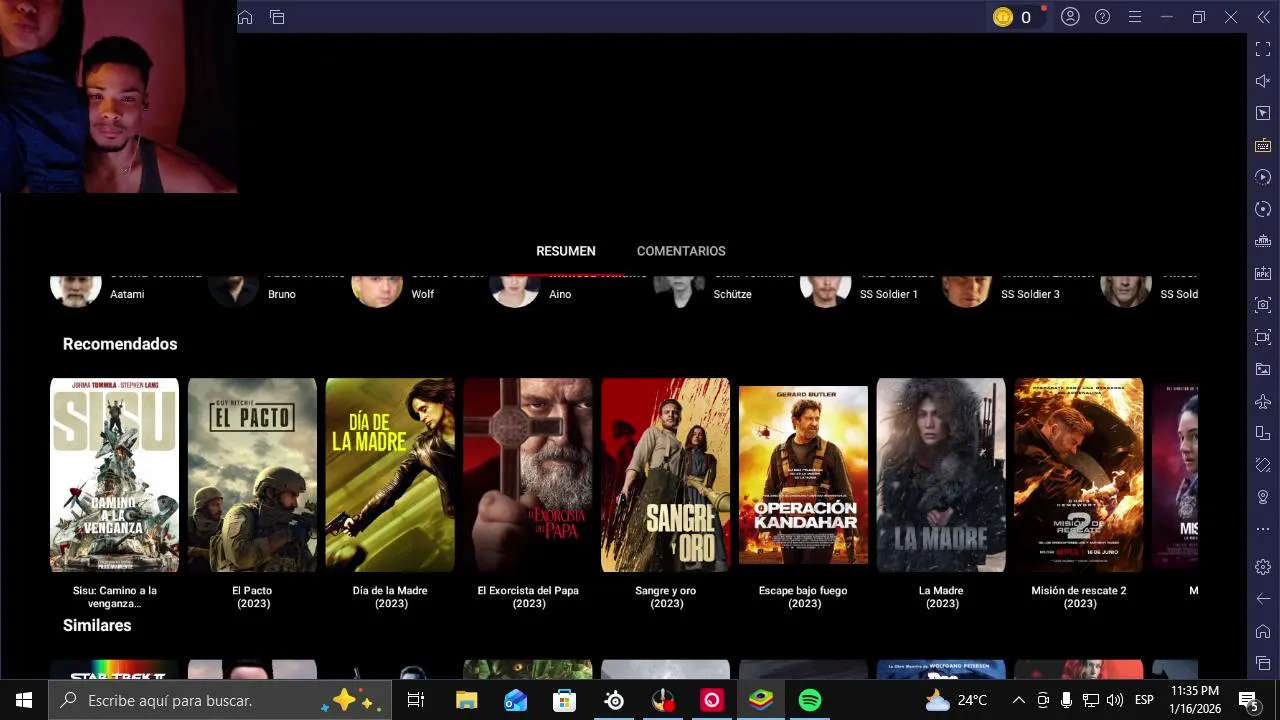Click the home icon in the title bar

point(245,17)
